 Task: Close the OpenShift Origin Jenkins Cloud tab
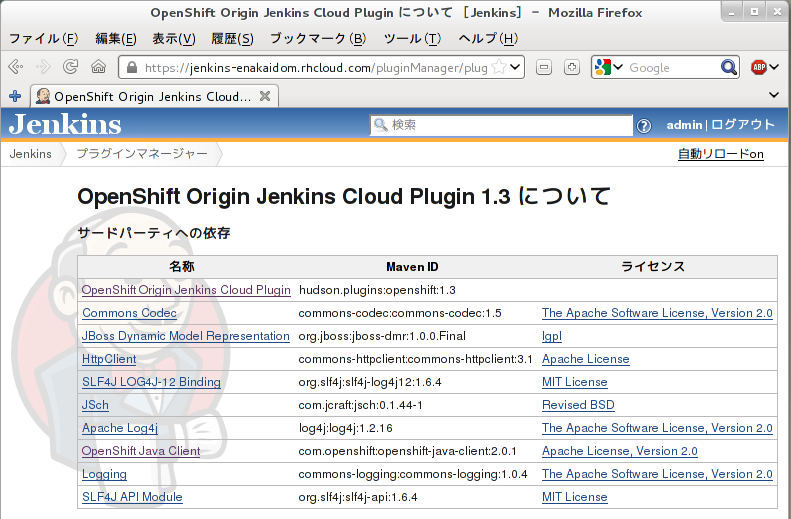(x=265, y=96)
